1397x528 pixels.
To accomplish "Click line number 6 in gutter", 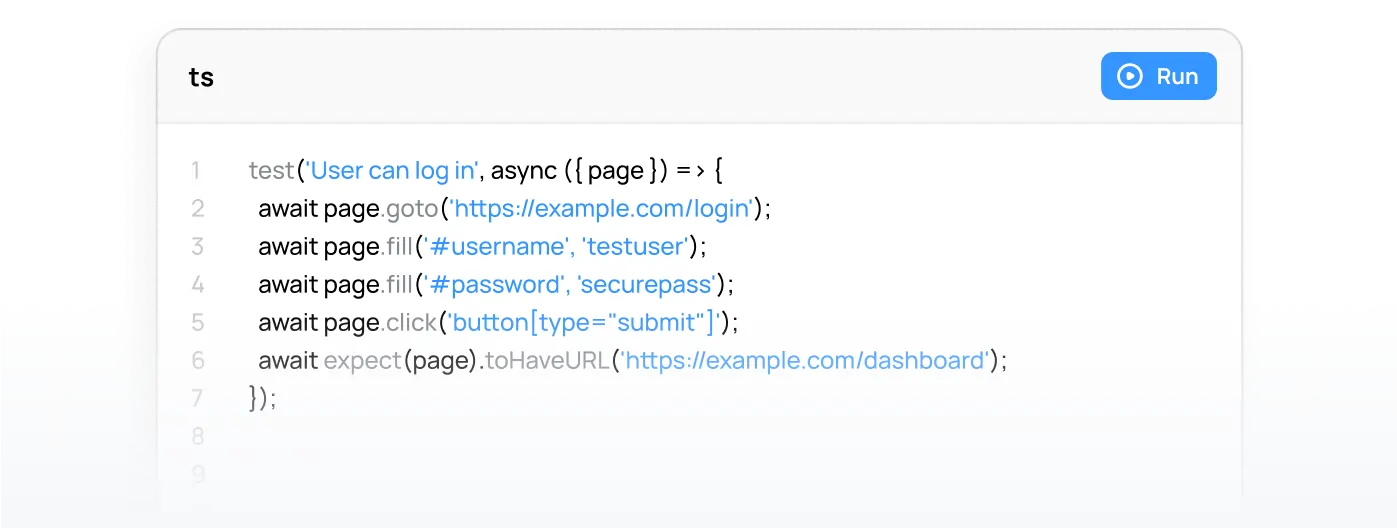I will (x=197, y=360).
